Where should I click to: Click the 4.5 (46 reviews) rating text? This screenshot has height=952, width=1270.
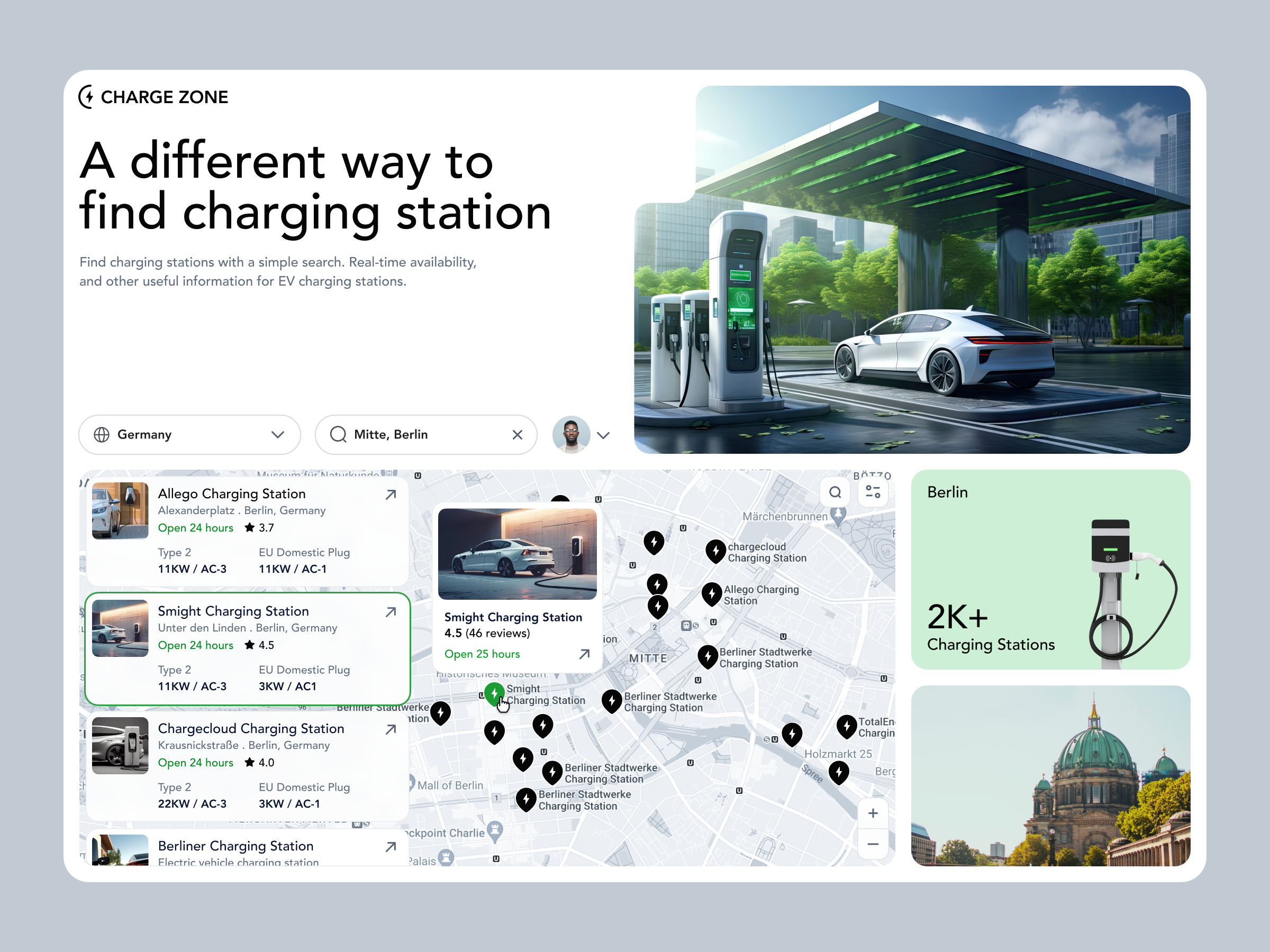pos(487,633)
